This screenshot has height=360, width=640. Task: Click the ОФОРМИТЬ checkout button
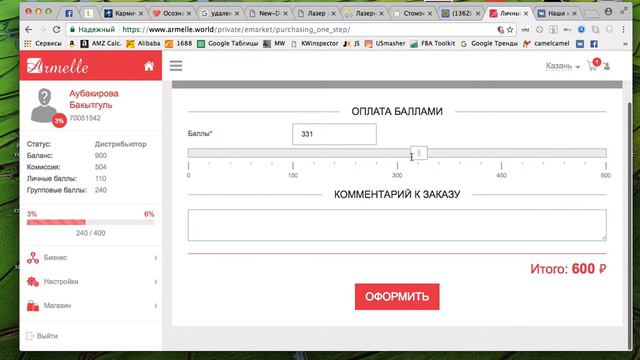click(397, 297)
